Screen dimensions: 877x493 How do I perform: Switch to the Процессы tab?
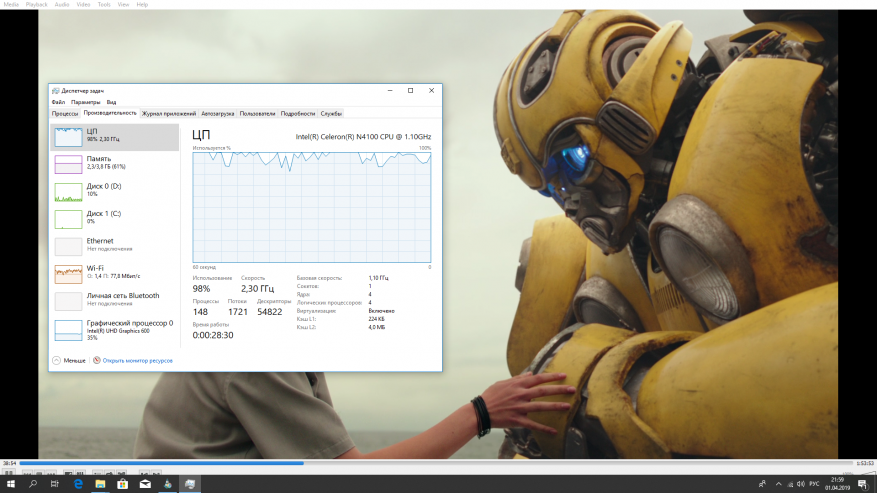[x=65, y=114]
